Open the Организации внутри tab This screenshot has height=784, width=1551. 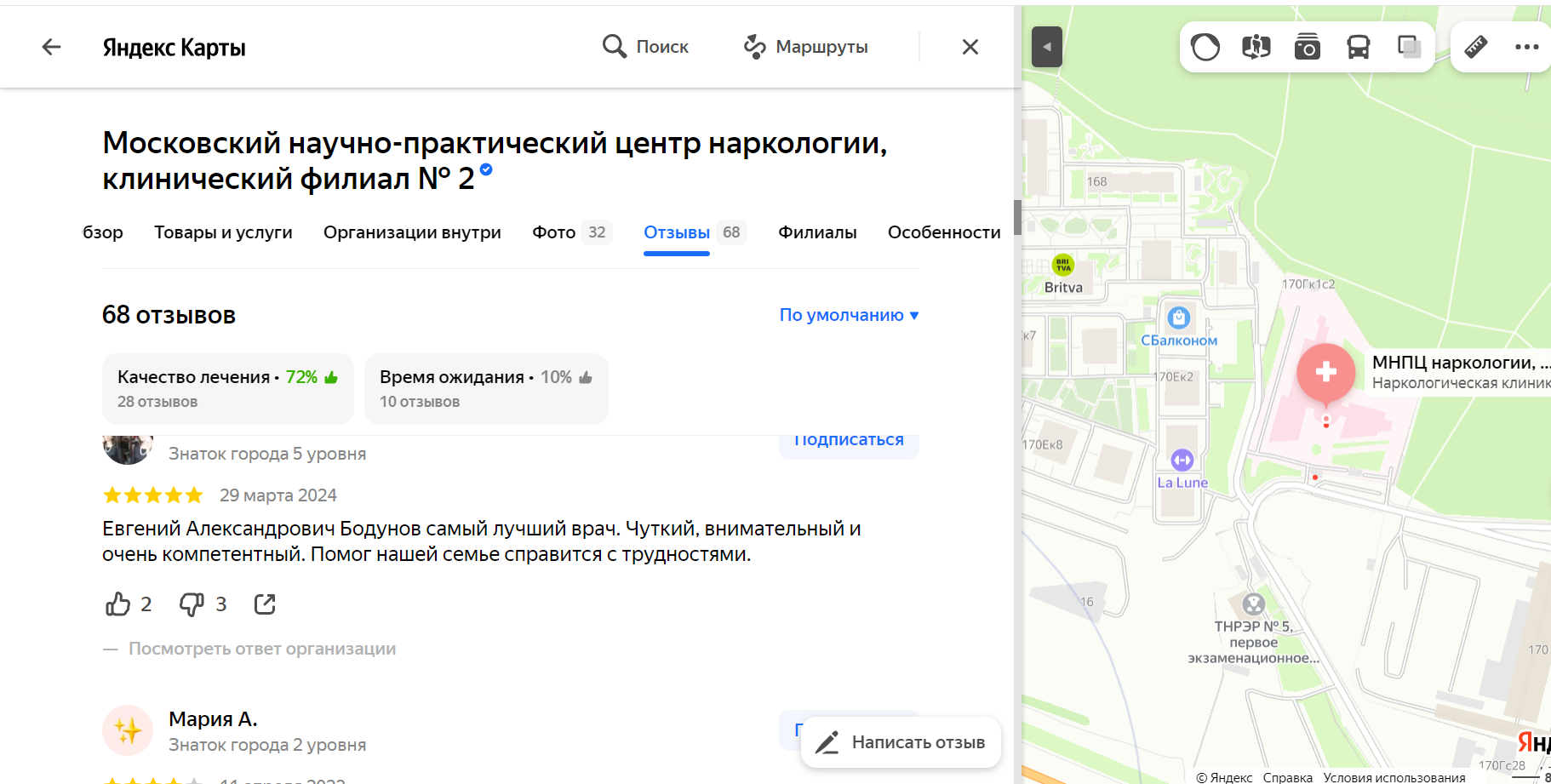[412, 232]
